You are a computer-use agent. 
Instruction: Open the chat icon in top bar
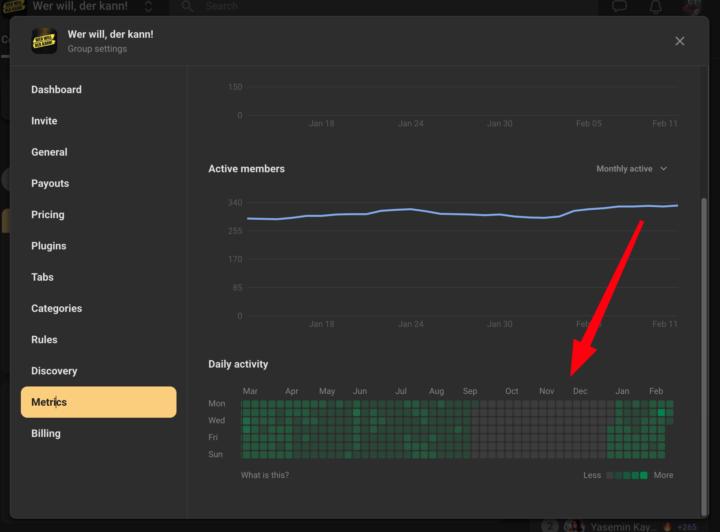(619, 6)
